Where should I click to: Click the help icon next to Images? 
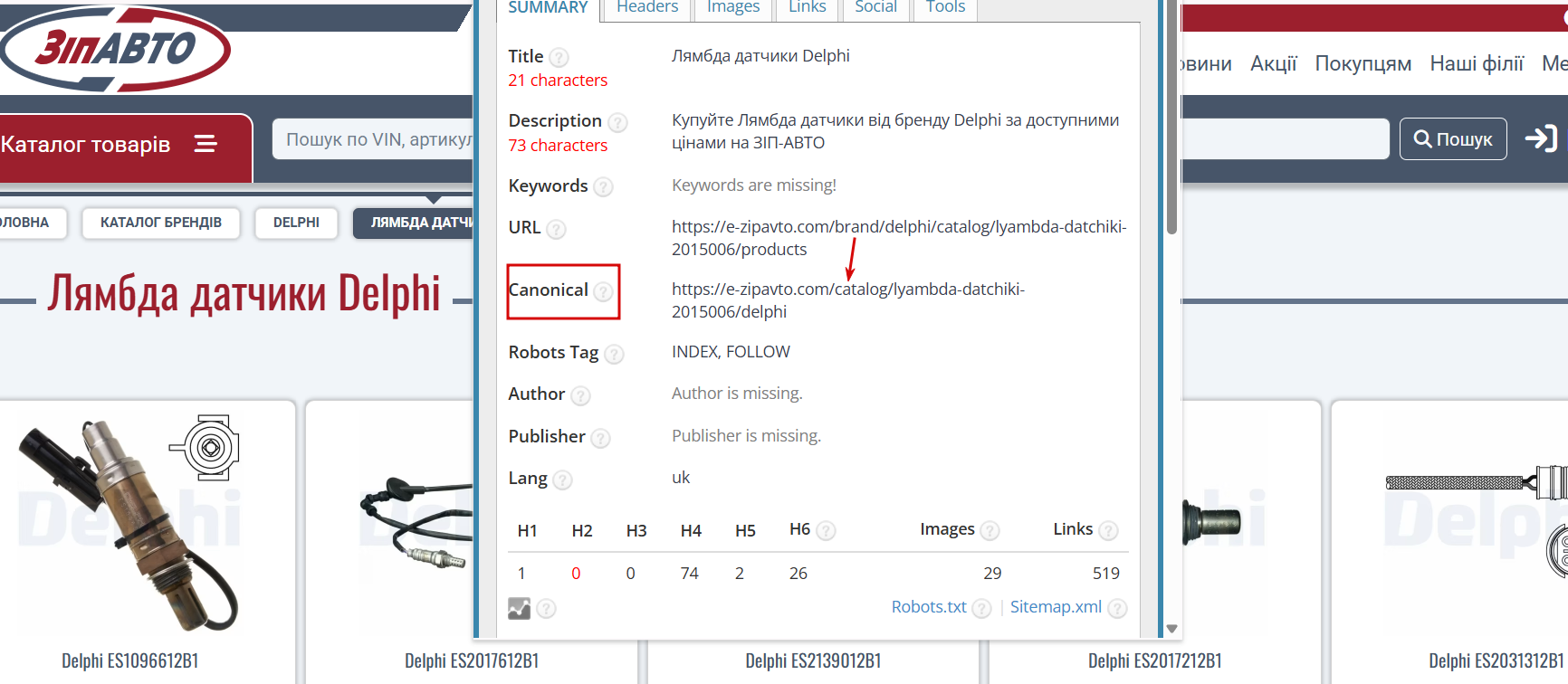(990, 530)
